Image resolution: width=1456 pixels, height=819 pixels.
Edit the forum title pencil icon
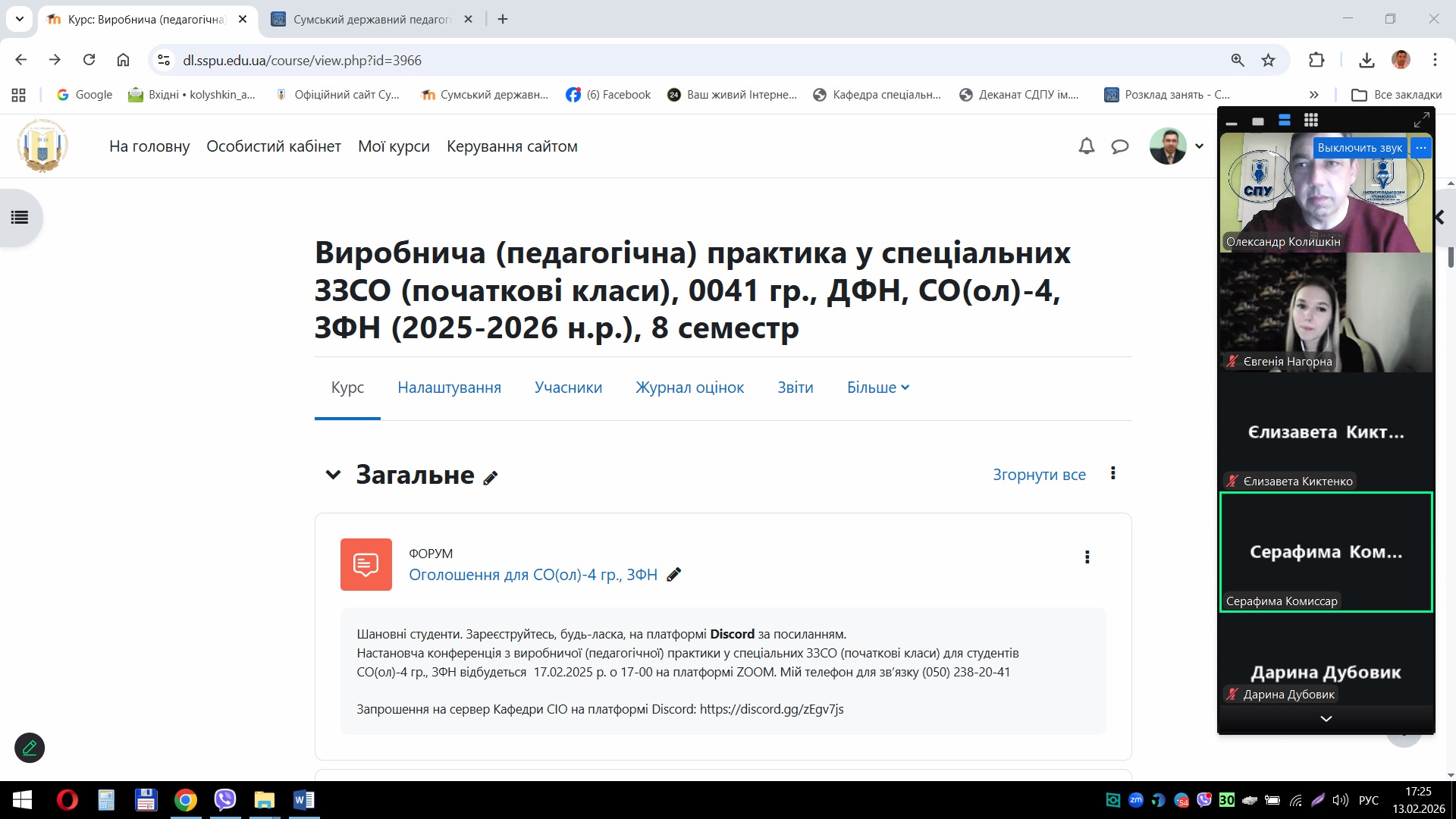pos(673,575)
